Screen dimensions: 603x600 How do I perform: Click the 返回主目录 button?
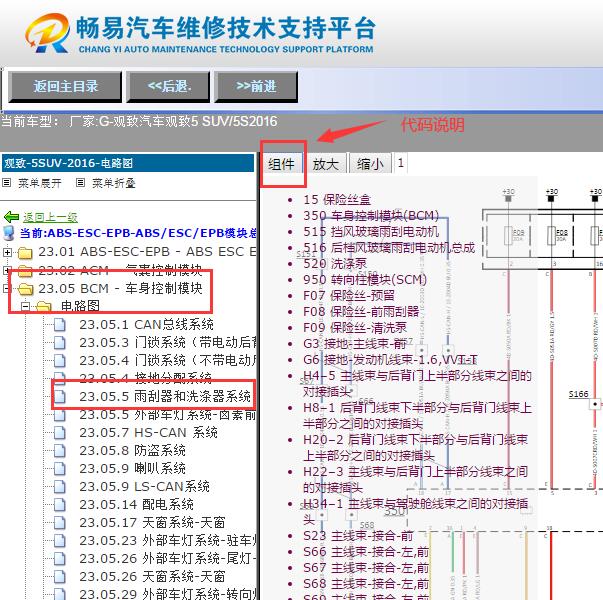pos(65,87)
